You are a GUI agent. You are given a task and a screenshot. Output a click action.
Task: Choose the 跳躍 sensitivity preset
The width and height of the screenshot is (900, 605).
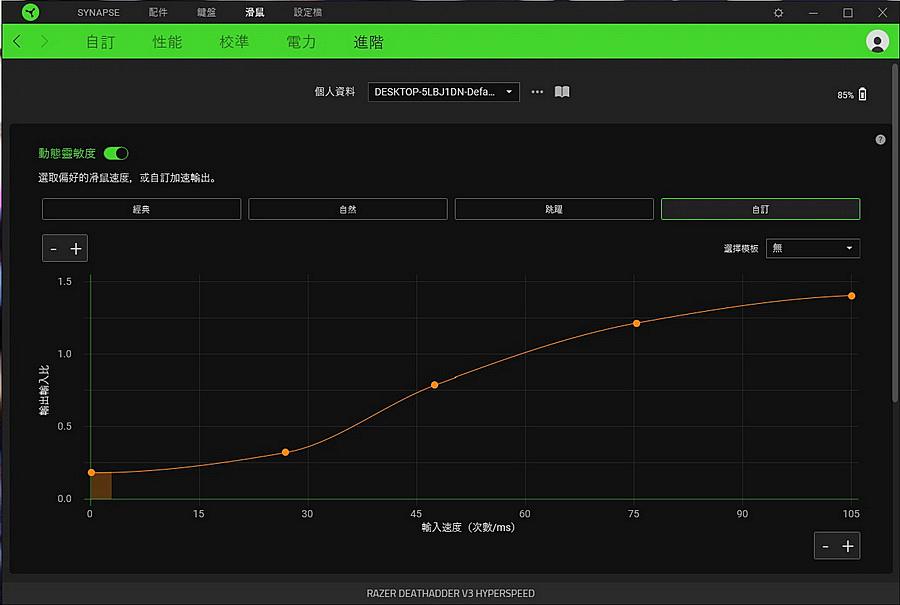point(554,209)
